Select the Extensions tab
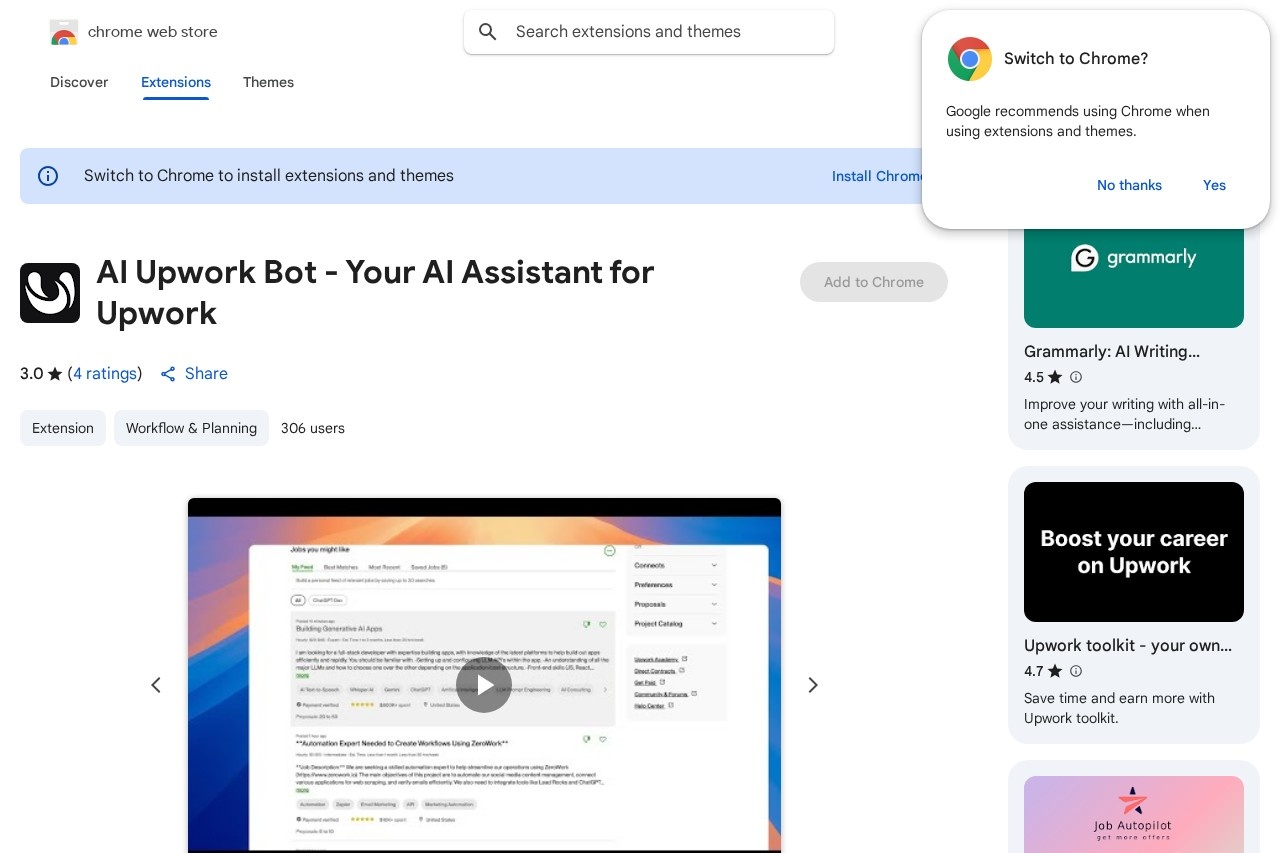Image resolution: width=1280 pixels, height=853 pixels. [176, 83]
